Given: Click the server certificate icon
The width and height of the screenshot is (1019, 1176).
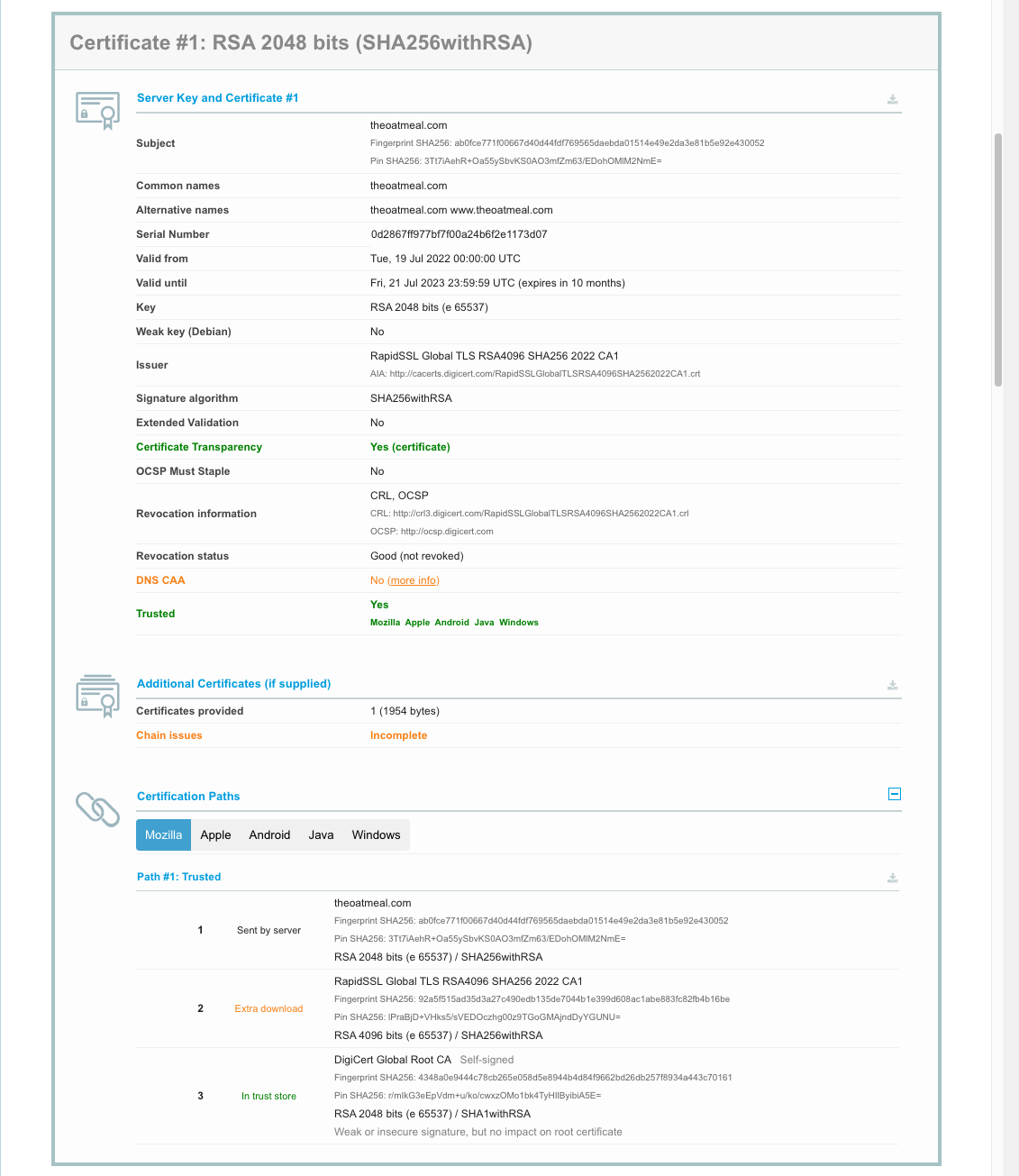Looking at the screenshot, I should click(97, 110).
